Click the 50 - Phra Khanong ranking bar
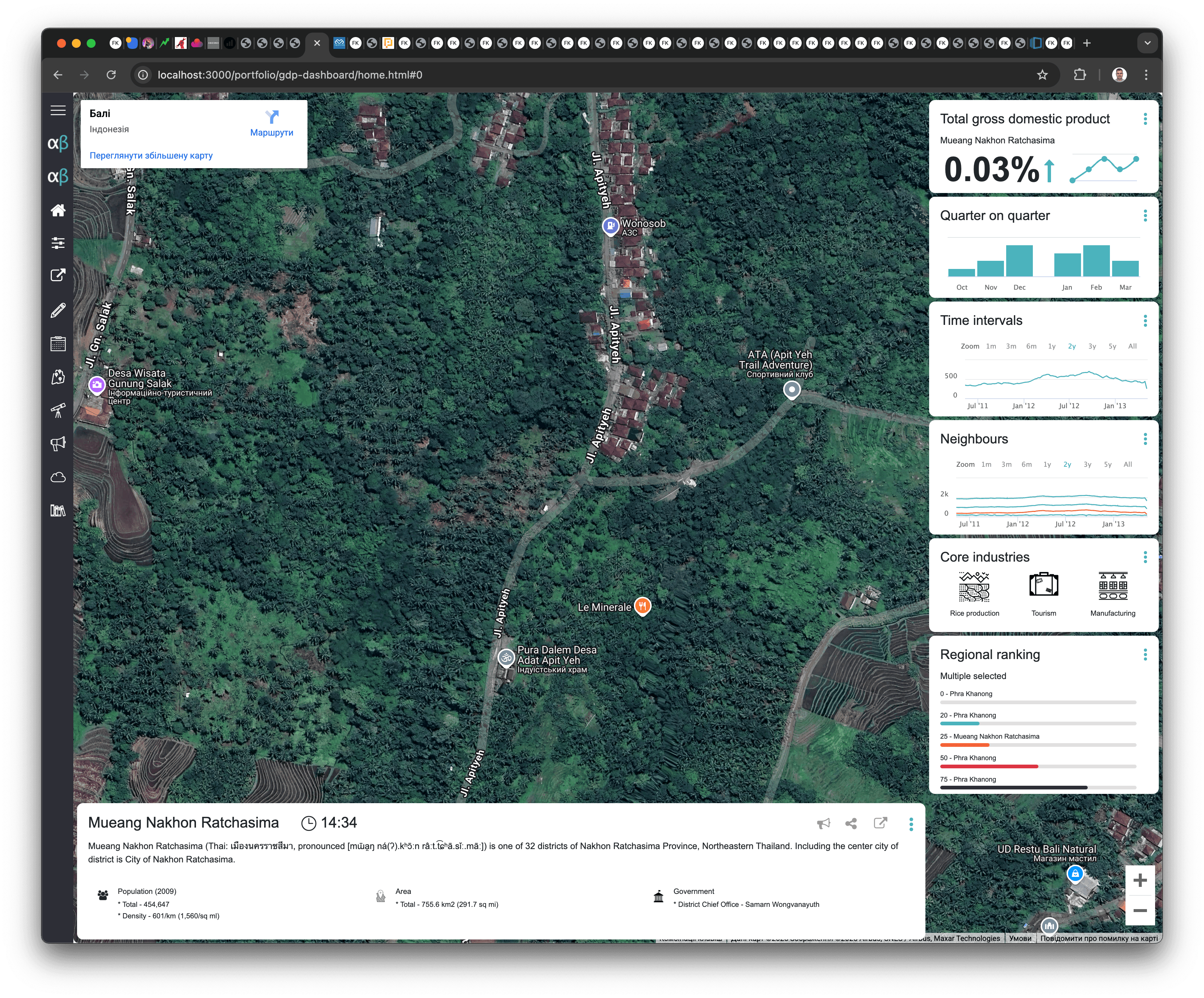Screen dimensions: 1204x998 pos(1038,766)
